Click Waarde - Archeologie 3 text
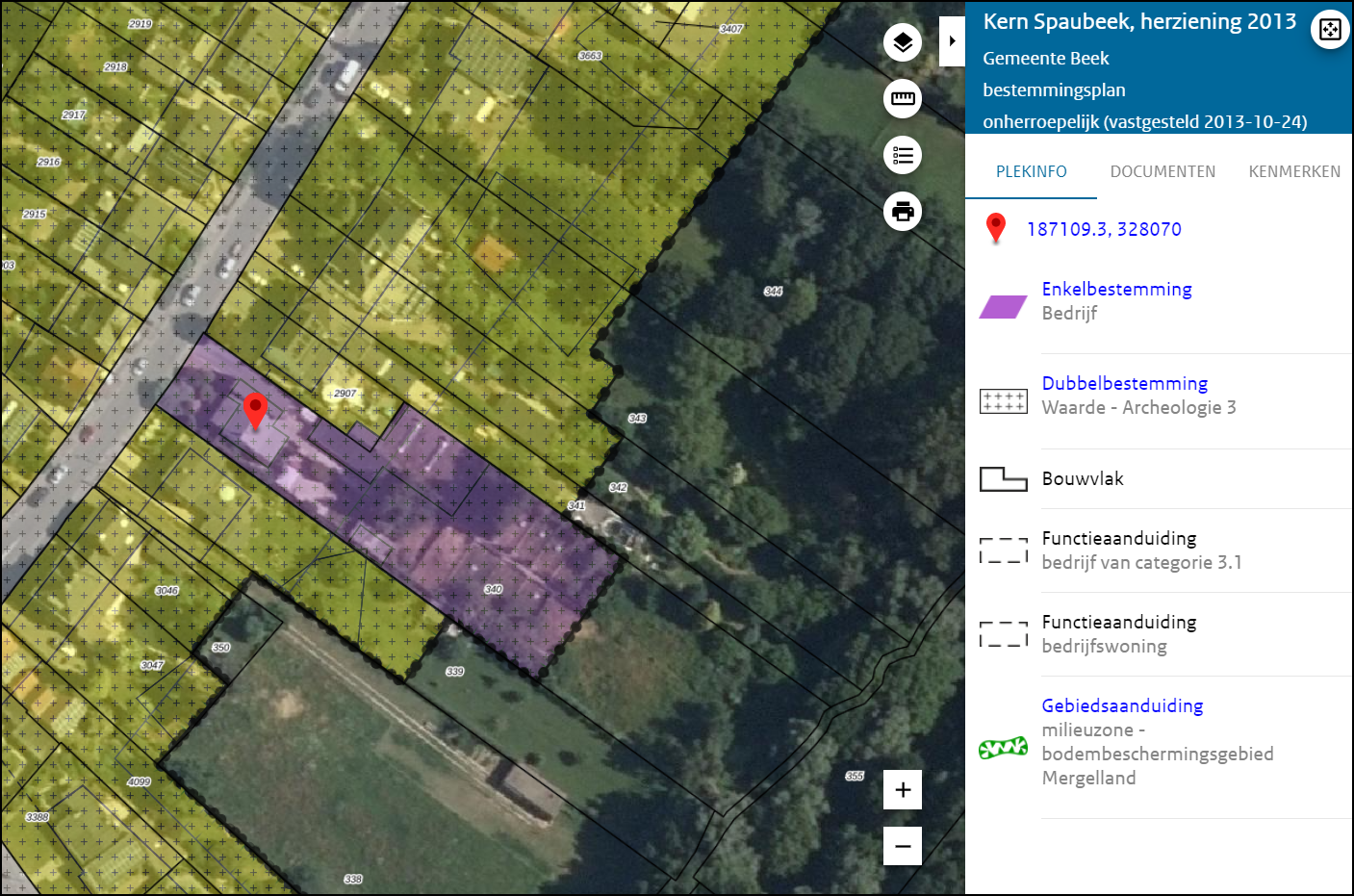The height and width of the screenshot is (896, 1354). click(1138, 407)
